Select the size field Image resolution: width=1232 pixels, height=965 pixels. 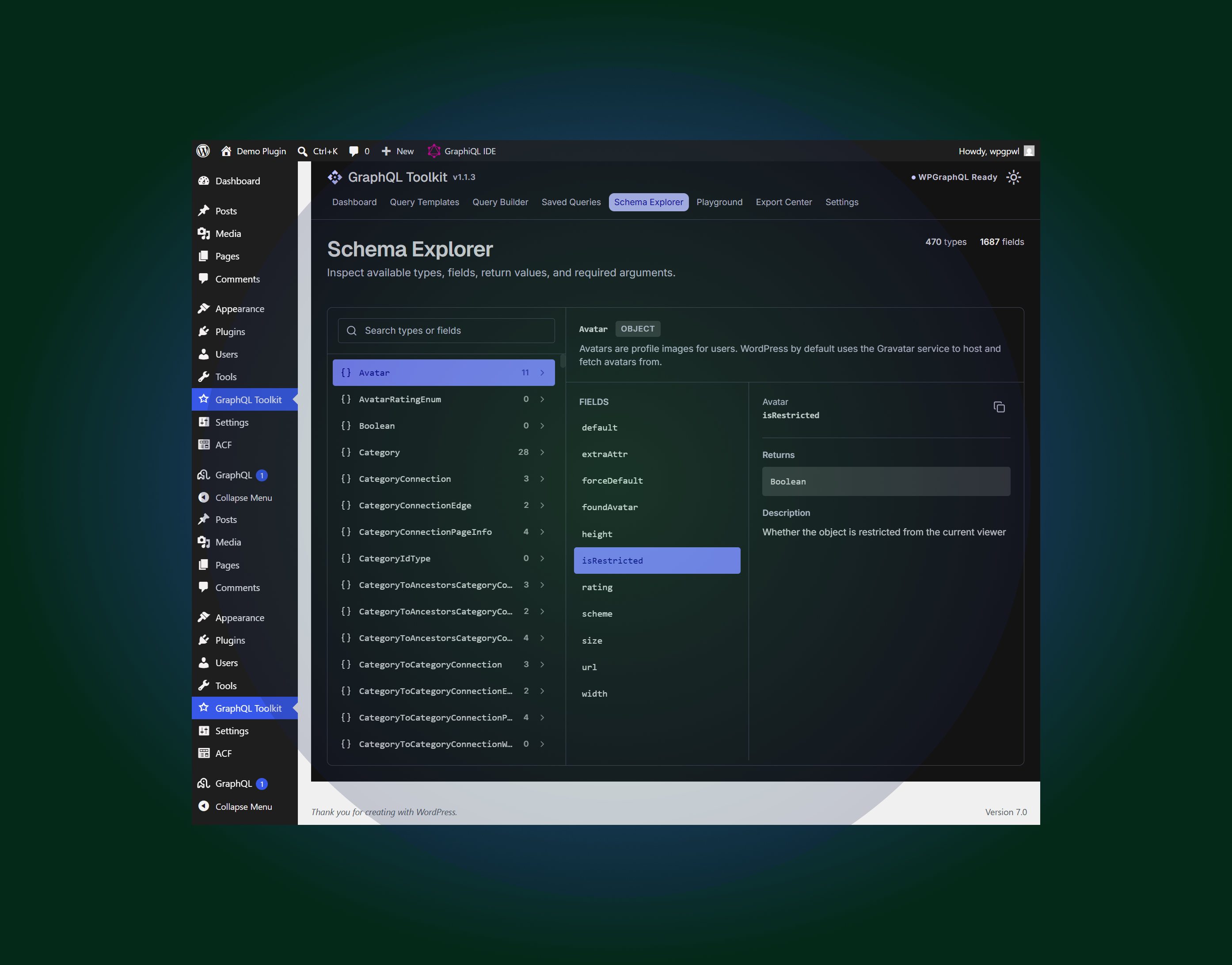(657, 641)
